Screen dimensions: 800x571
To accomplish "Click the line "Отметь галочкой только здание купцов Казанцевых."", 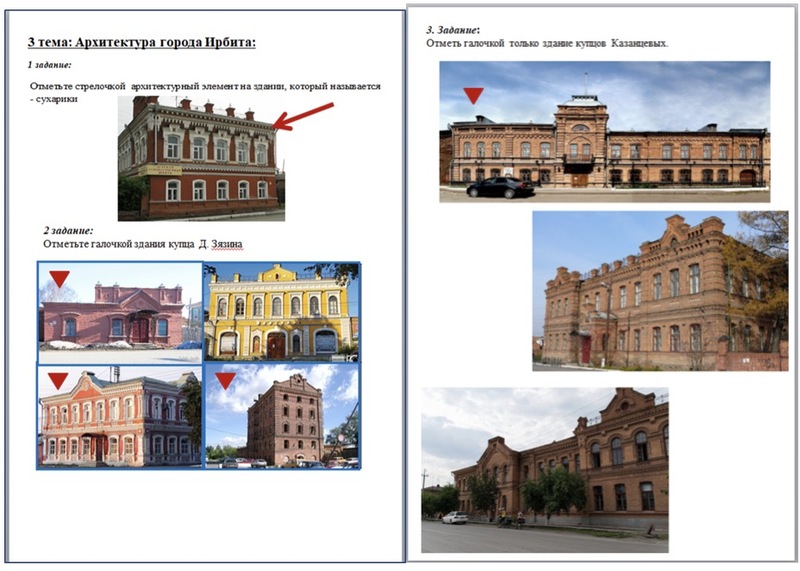I will (547, 43).
